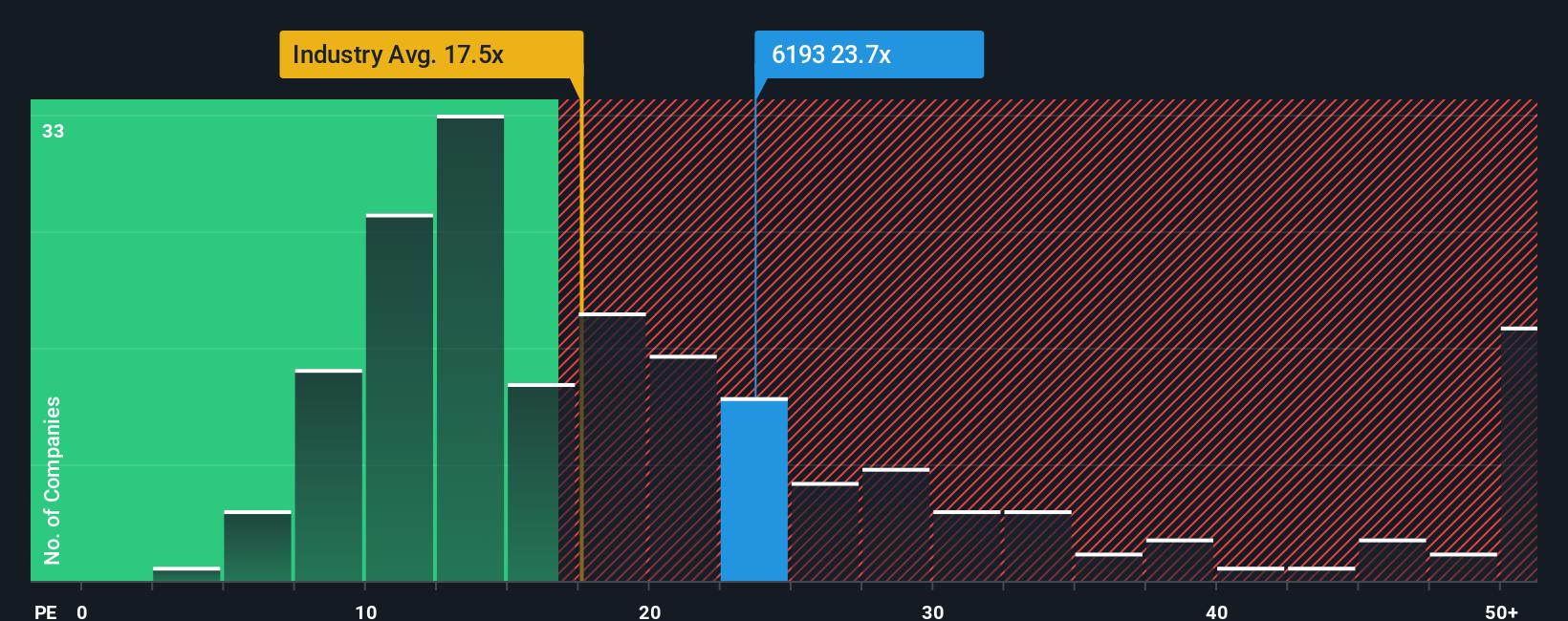
Task: Click the 50+ axis label
Action: point(1501,611)
